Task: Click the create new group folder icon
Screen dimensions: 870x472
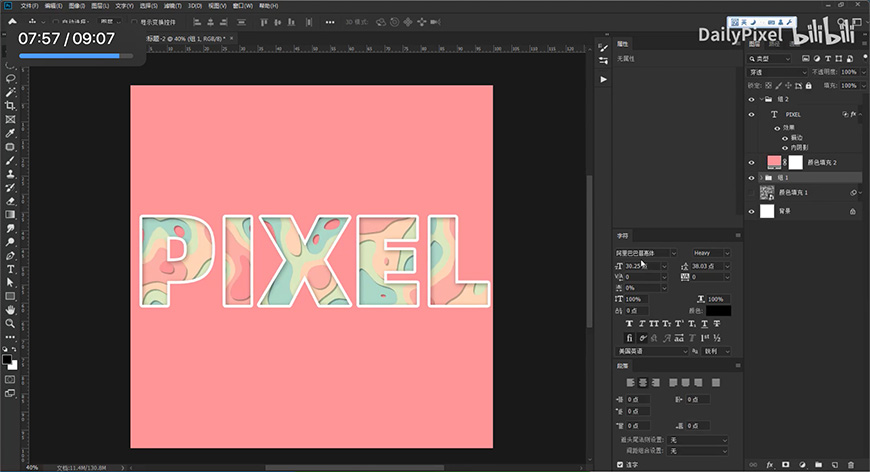Action: tap(818, 465)
